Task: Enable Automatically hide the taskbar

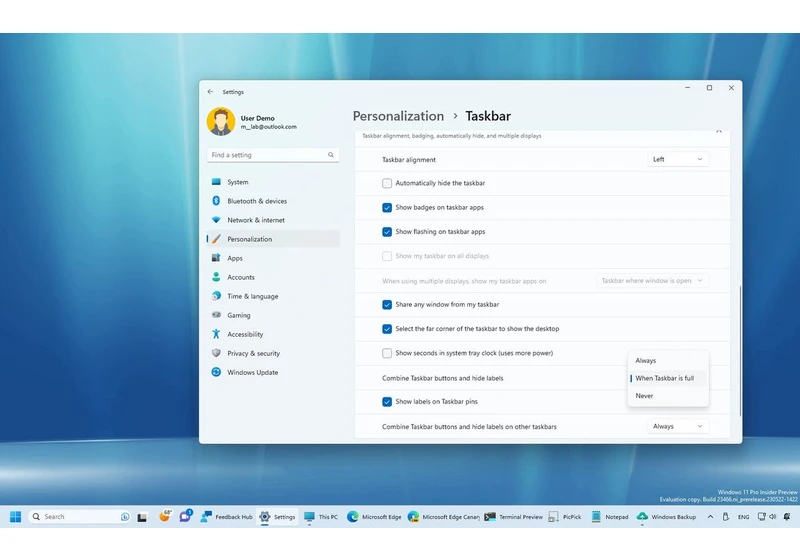Action: [387, 183]
